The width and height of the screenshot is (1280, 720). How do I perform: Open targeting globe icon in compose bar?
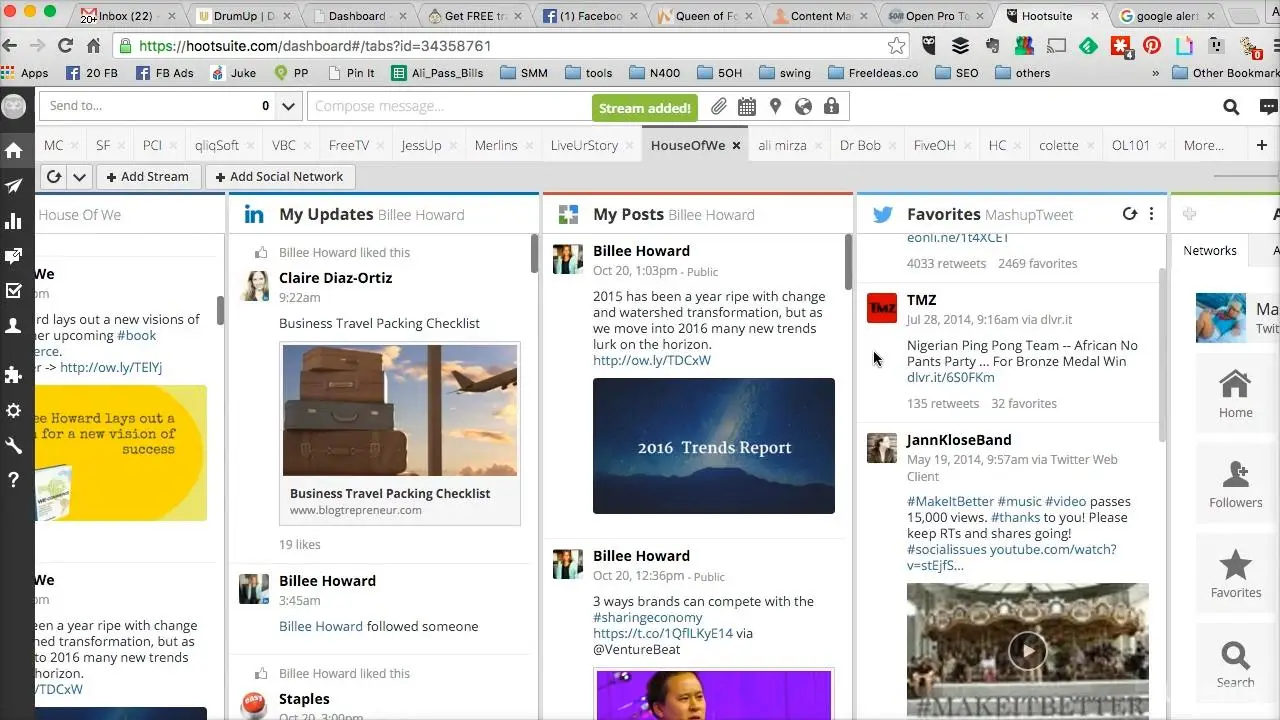coord(803,107)
